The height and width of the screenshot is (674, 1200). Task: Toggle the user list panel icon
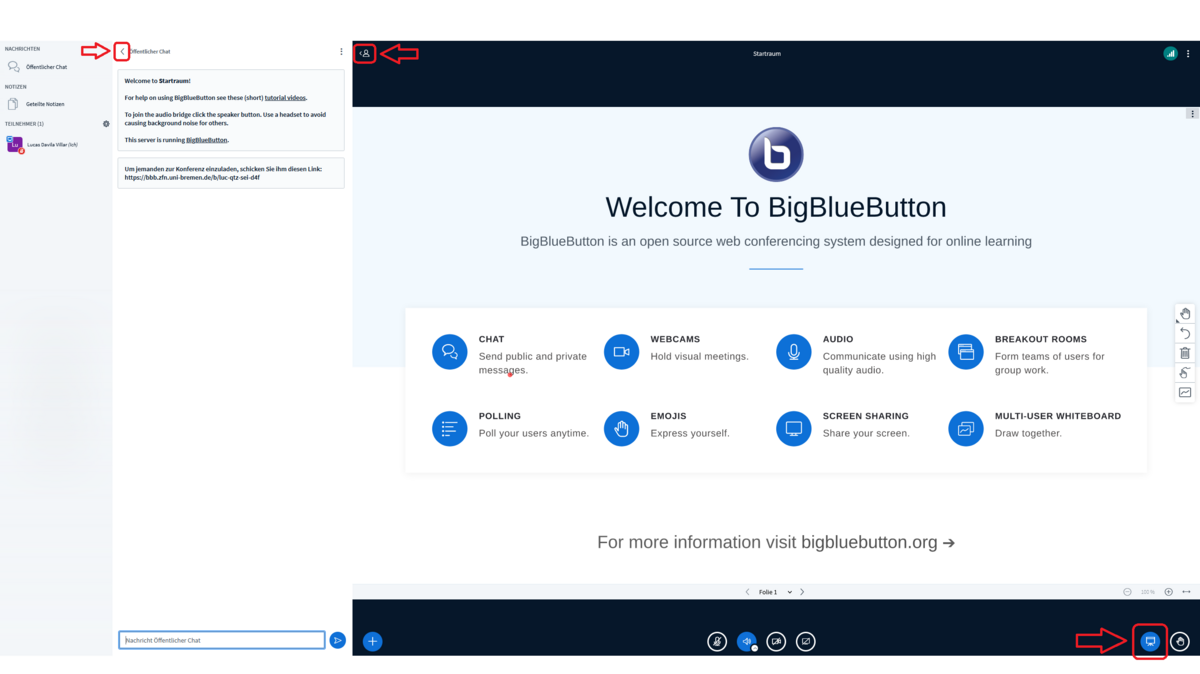[x=365, y=53]
